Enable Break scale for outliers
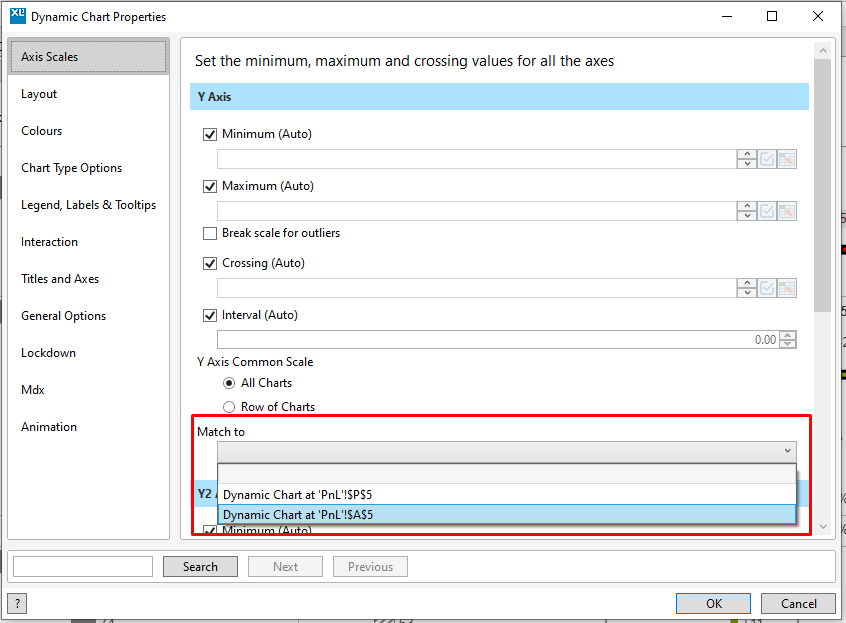This screenshot has width=846, height=623. click(x=210, y=233)
